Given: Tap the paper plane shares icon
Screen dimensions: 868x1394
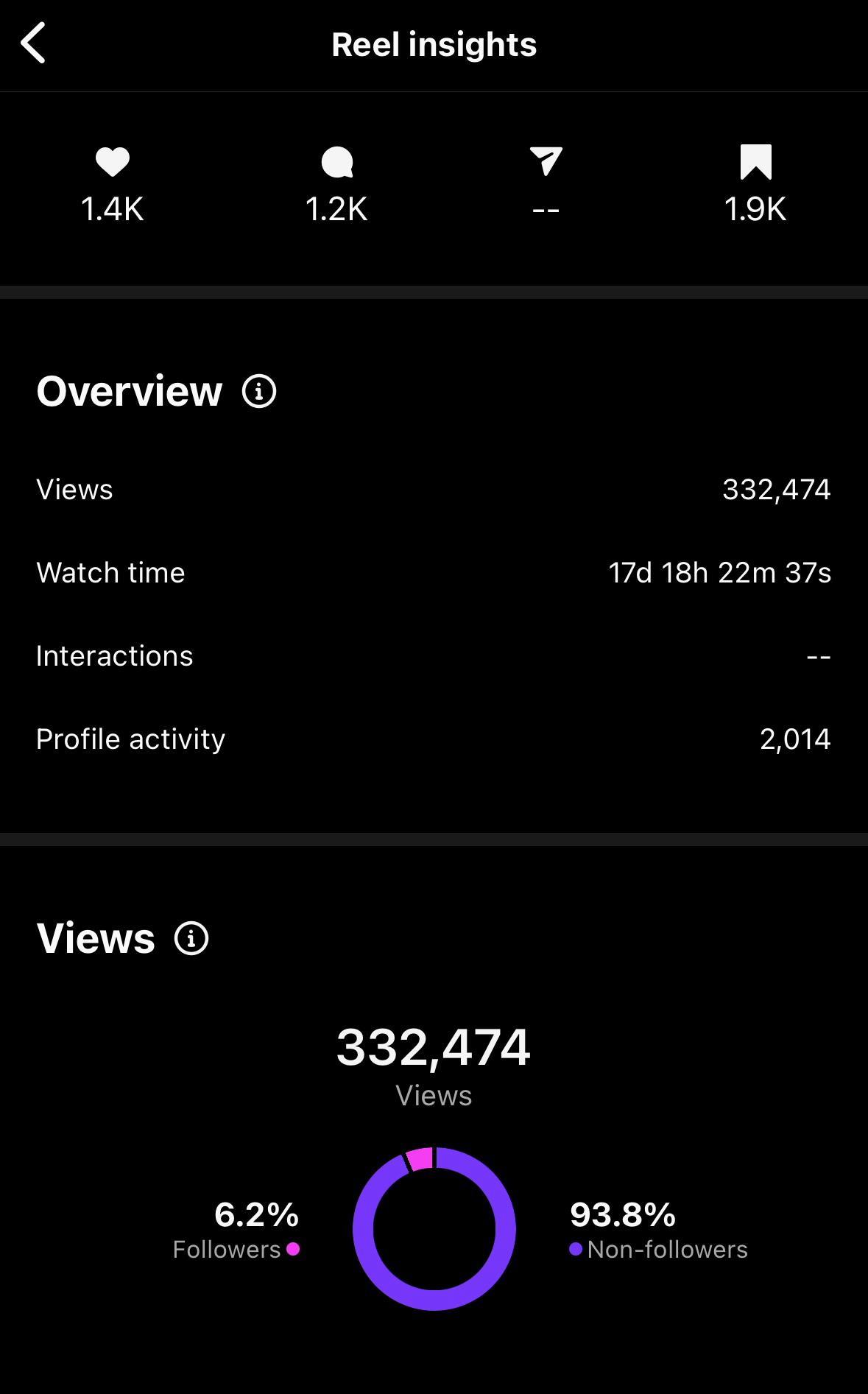Looking at the screenshot, I should (546, 161).
